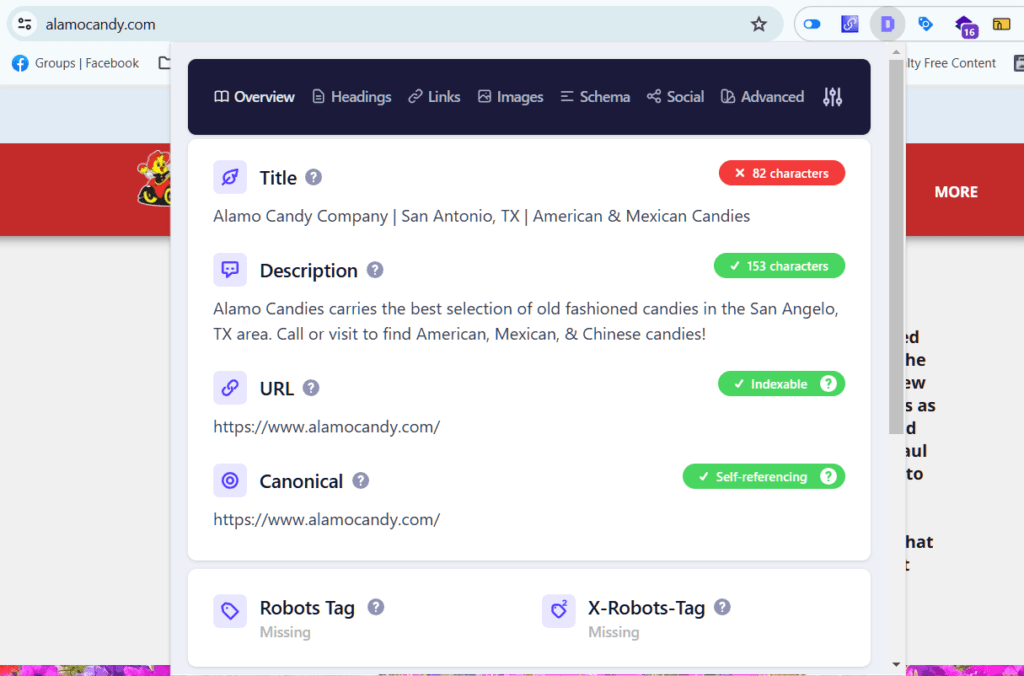Click the page URL text under URL
The width and height of the screenshot is (1024, 676).
tap(327, 427)
